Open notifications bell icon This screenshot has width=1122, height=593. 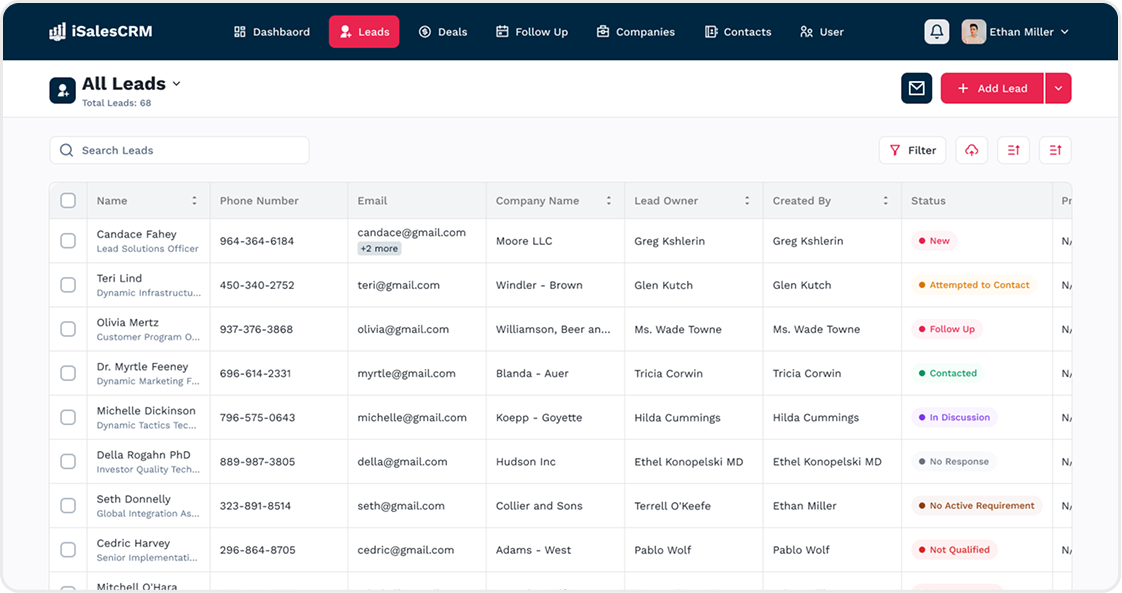tap(937, 31)
